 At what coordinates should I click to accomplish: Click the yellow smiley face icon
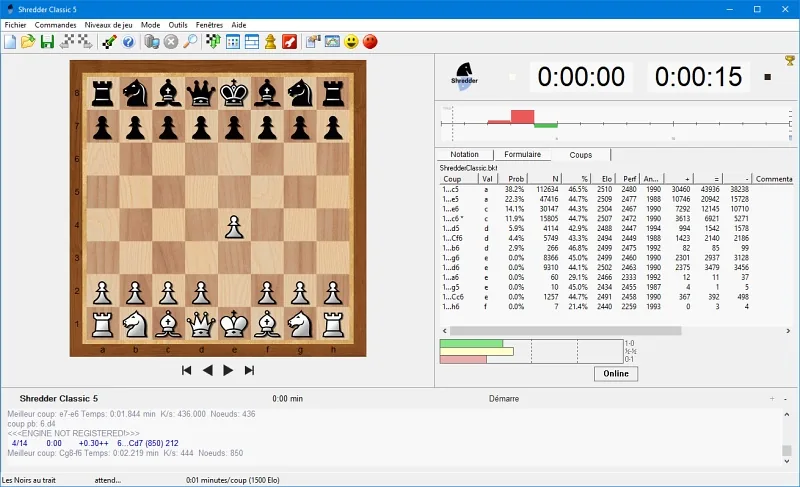(x=351, y=42)
